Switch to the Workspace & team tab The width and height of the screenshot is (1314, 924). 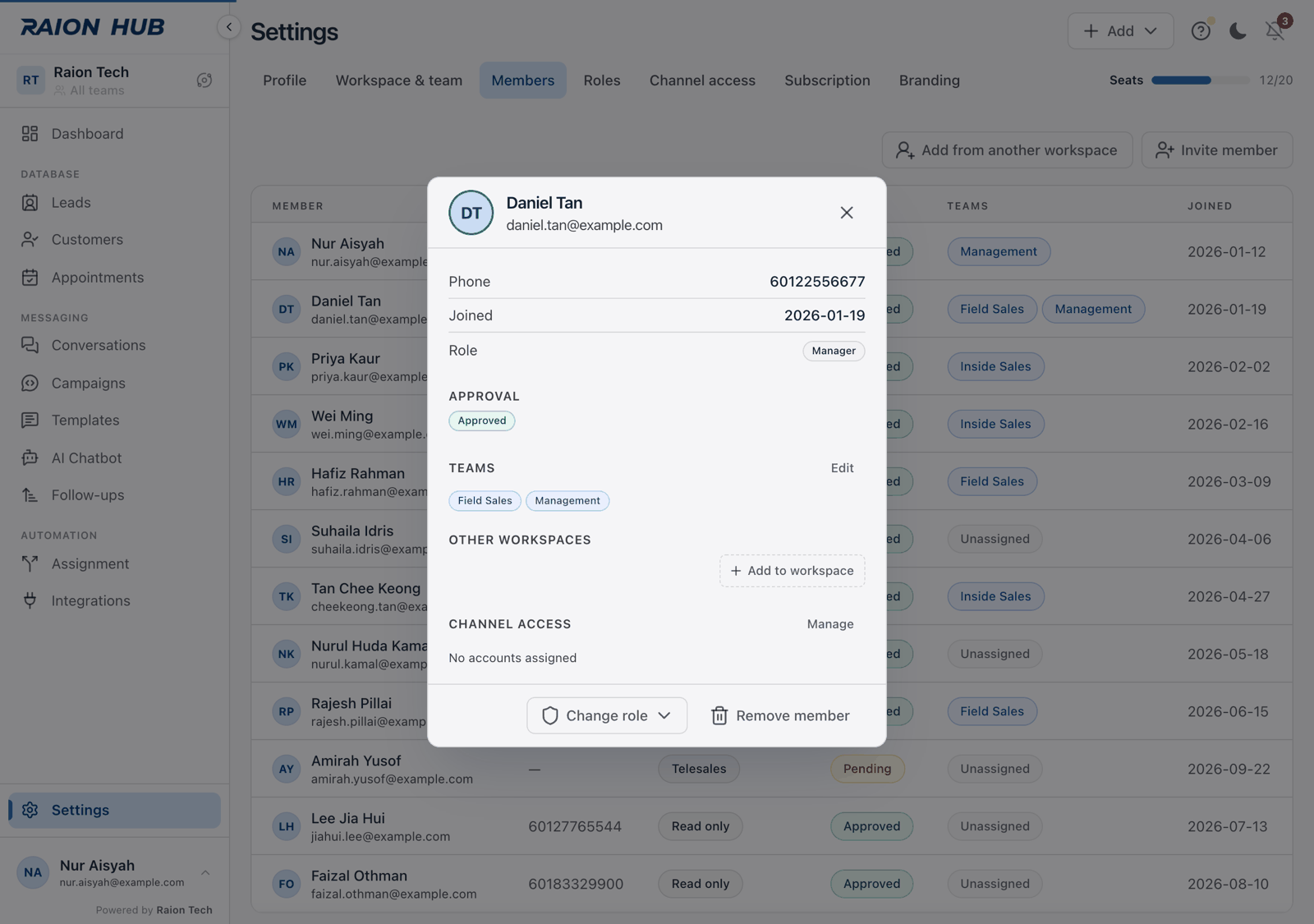pos(398,80)
